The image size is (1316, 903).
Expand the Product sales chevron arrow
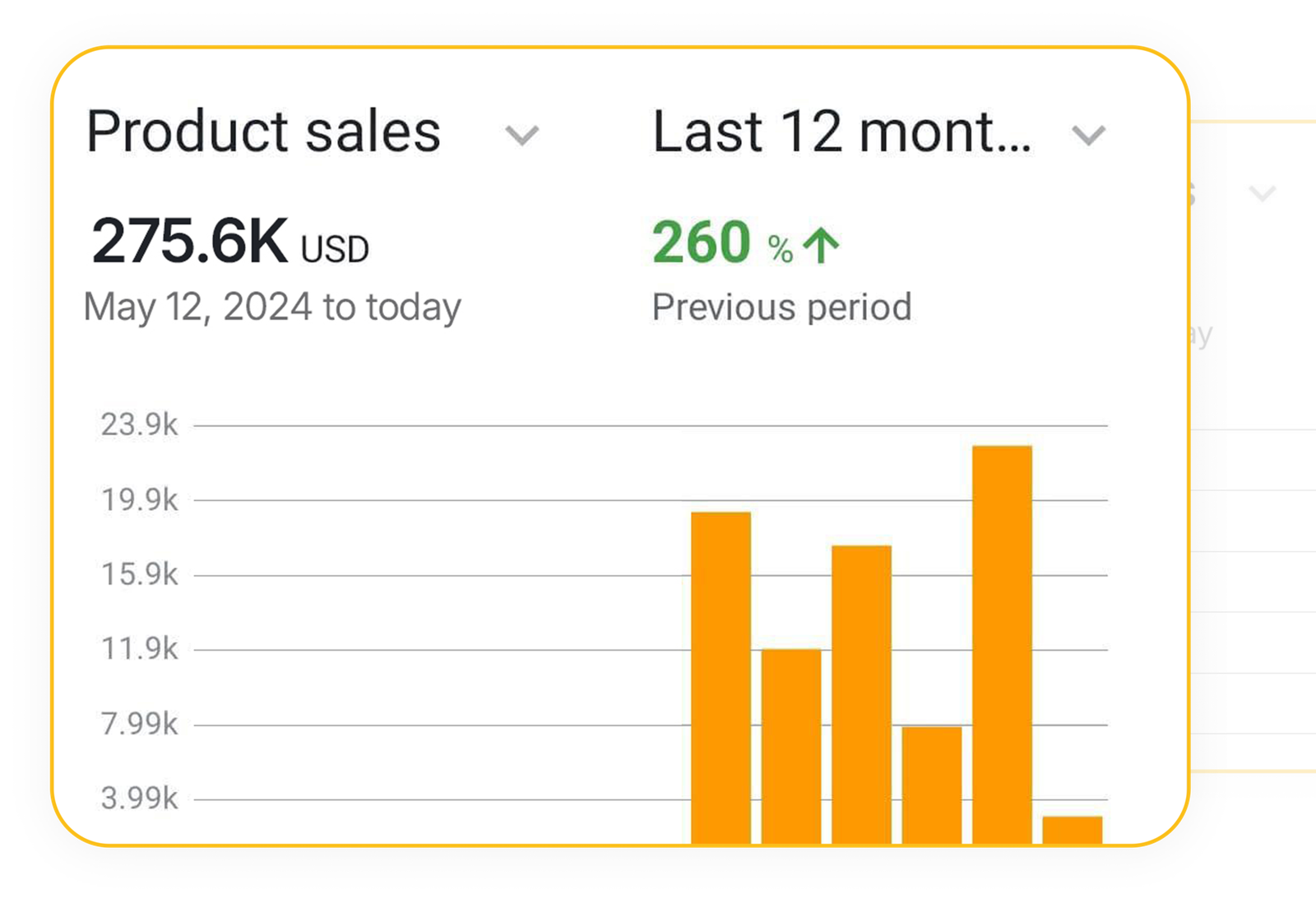point(521,135)
